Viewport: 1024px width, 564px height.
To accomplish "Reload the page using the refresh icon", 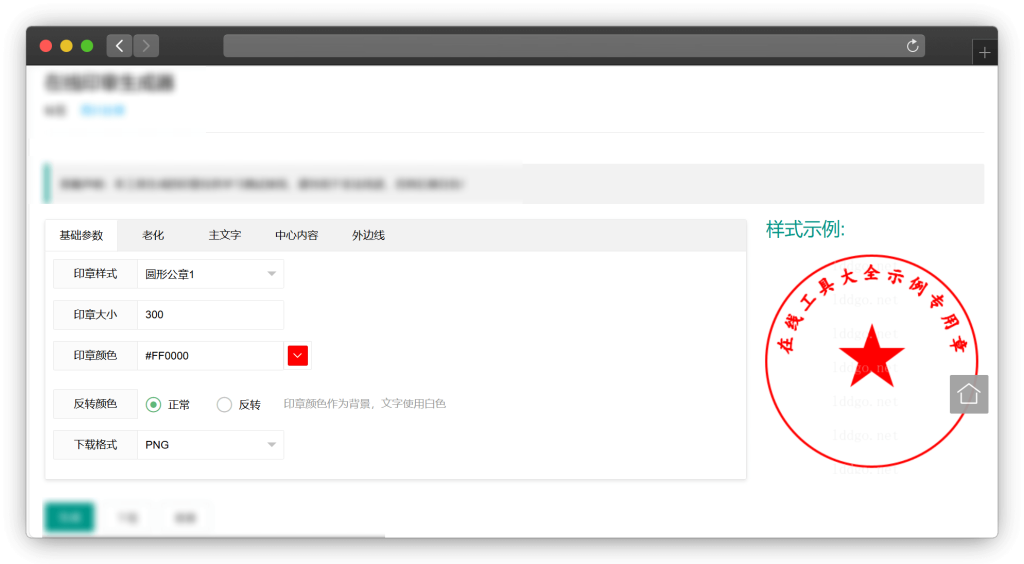I will click(x=912, y=46).
